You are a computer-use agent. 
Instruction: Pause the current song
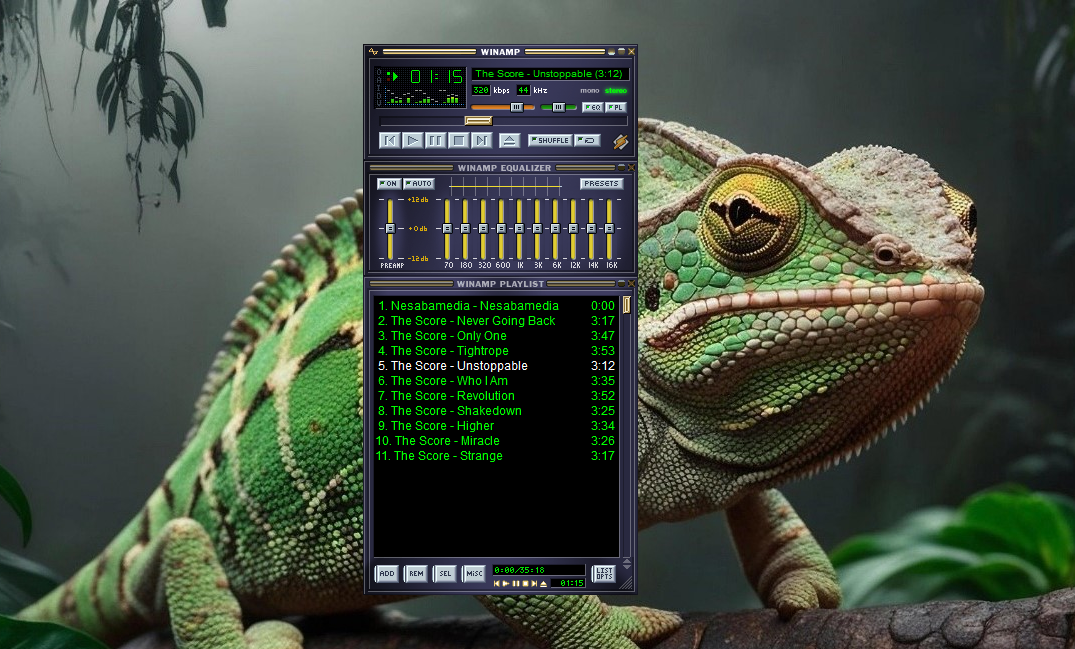coord(436,141)
